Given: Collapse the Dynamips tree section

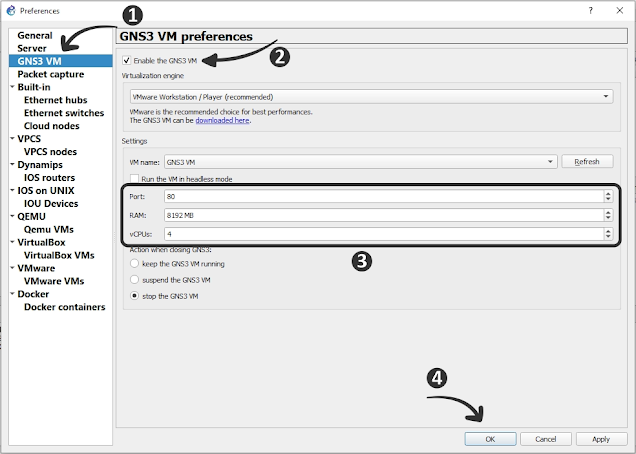Looking at the screenshot, I should (12, 164).
